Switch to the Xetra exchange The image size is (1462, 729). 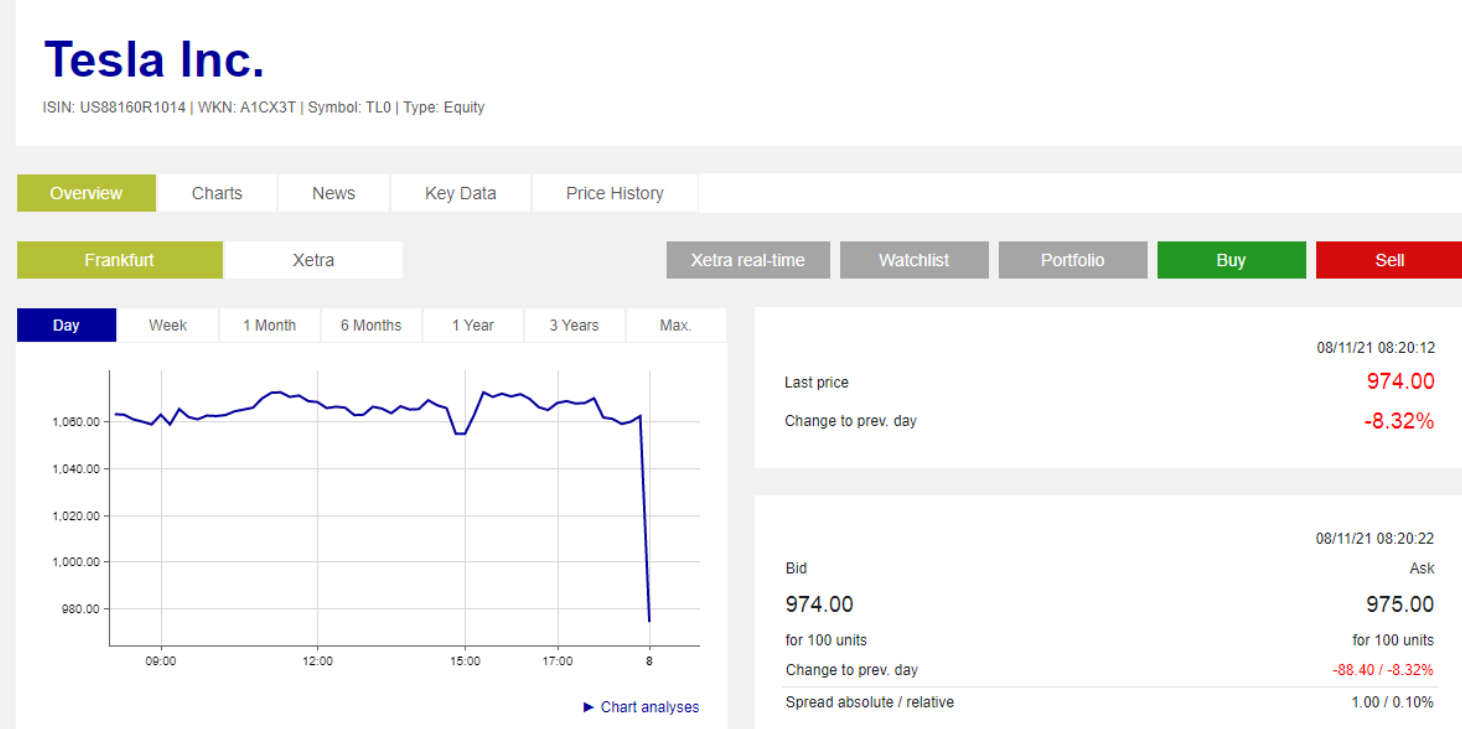click(x=313, y=260)
